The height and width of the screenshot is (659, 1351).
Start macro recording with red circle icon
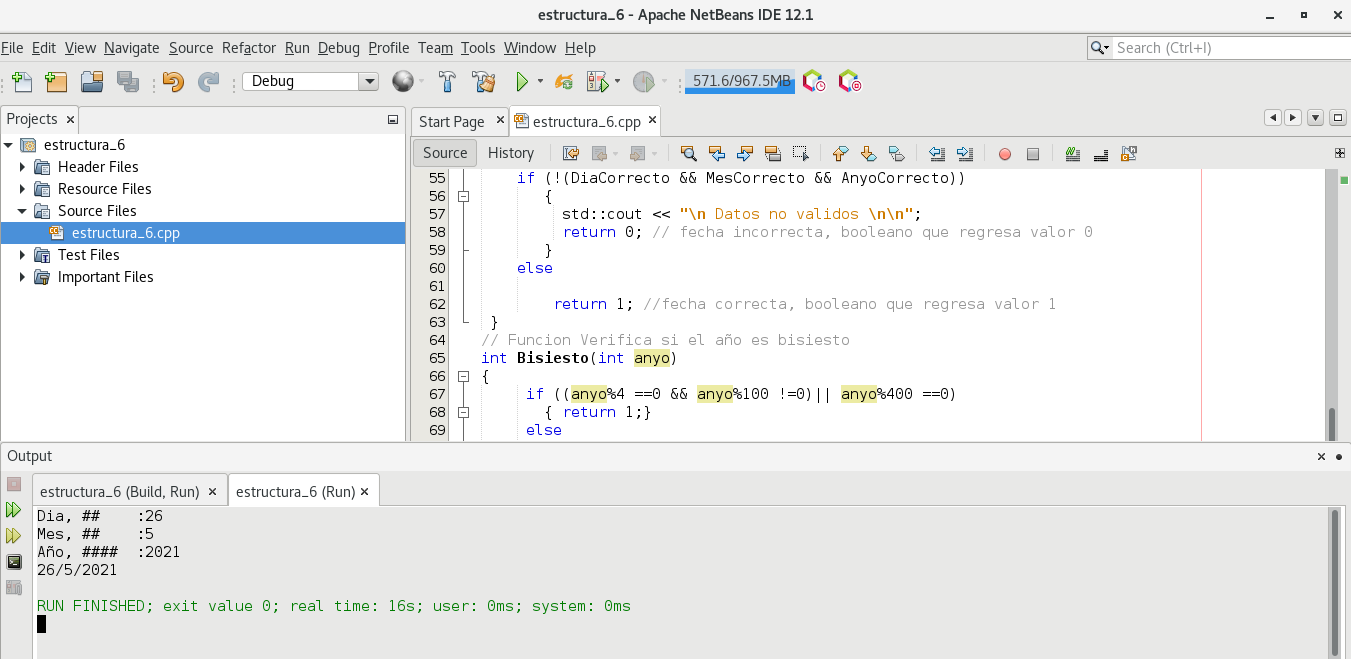click(x=1005, y=154)
